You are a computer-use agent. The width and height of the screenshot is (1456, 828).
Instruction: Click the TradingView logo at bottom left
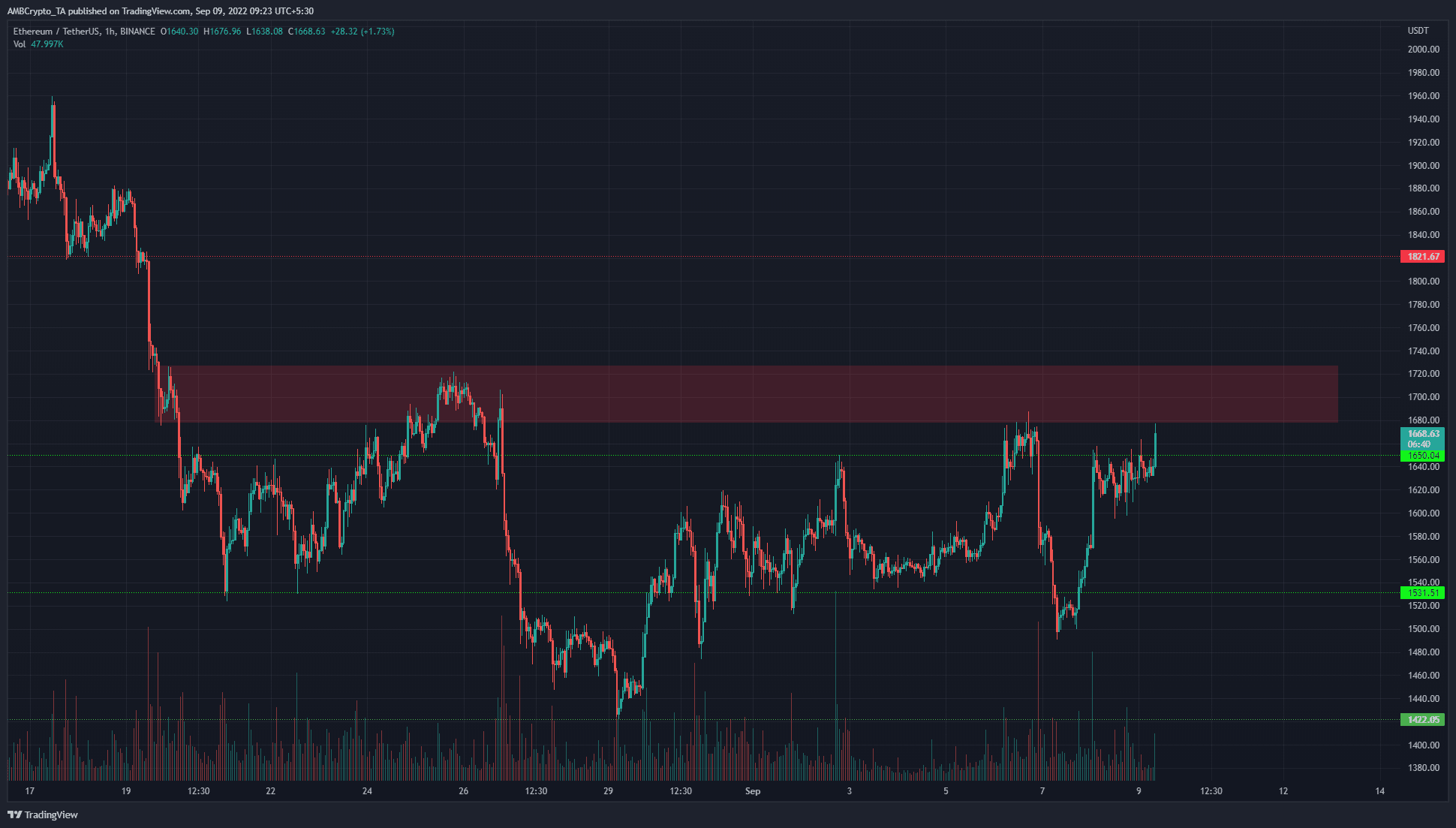43,814
